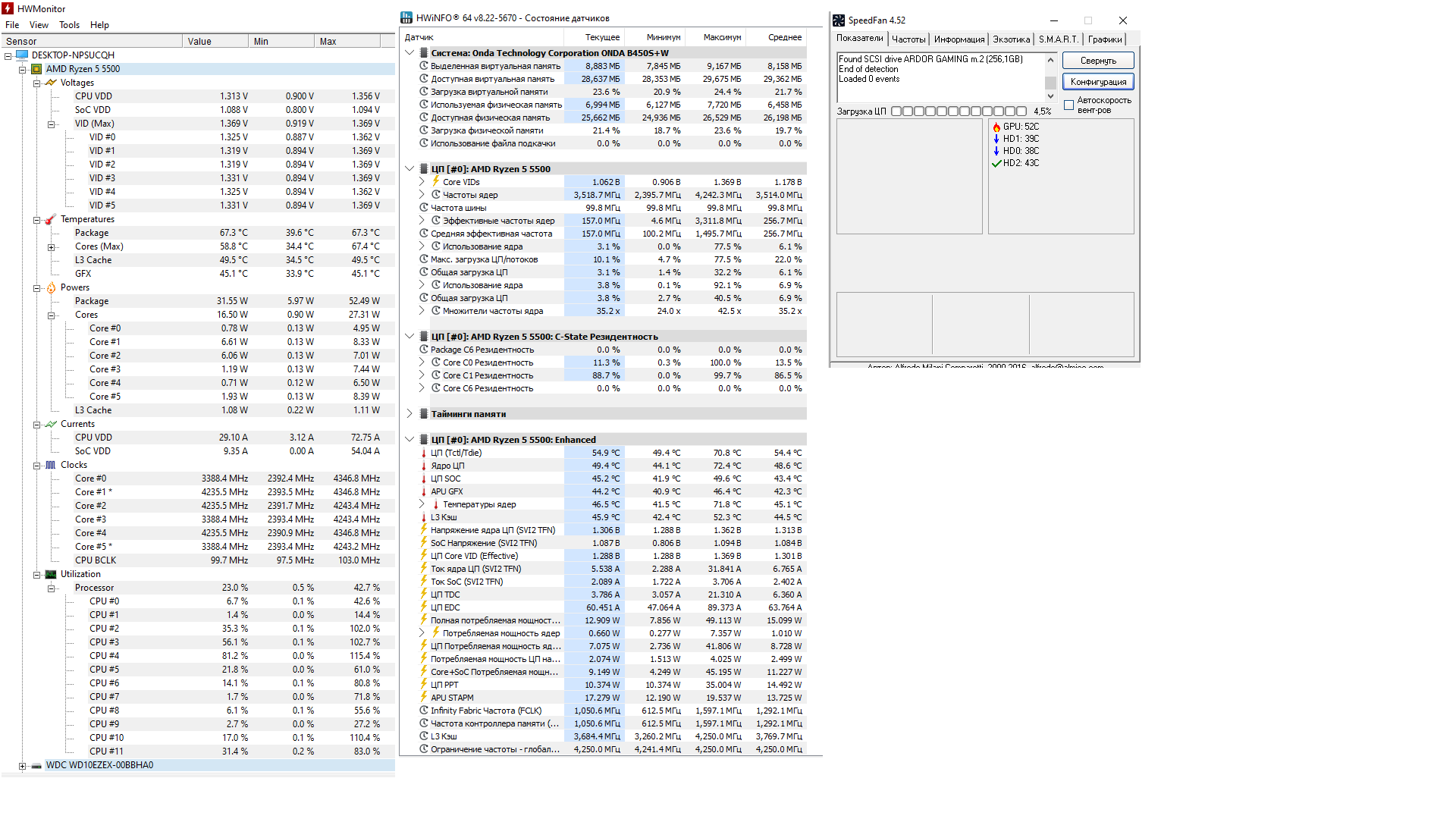Click the Utilization icon in HWMonitor tree

coord(51,574)
